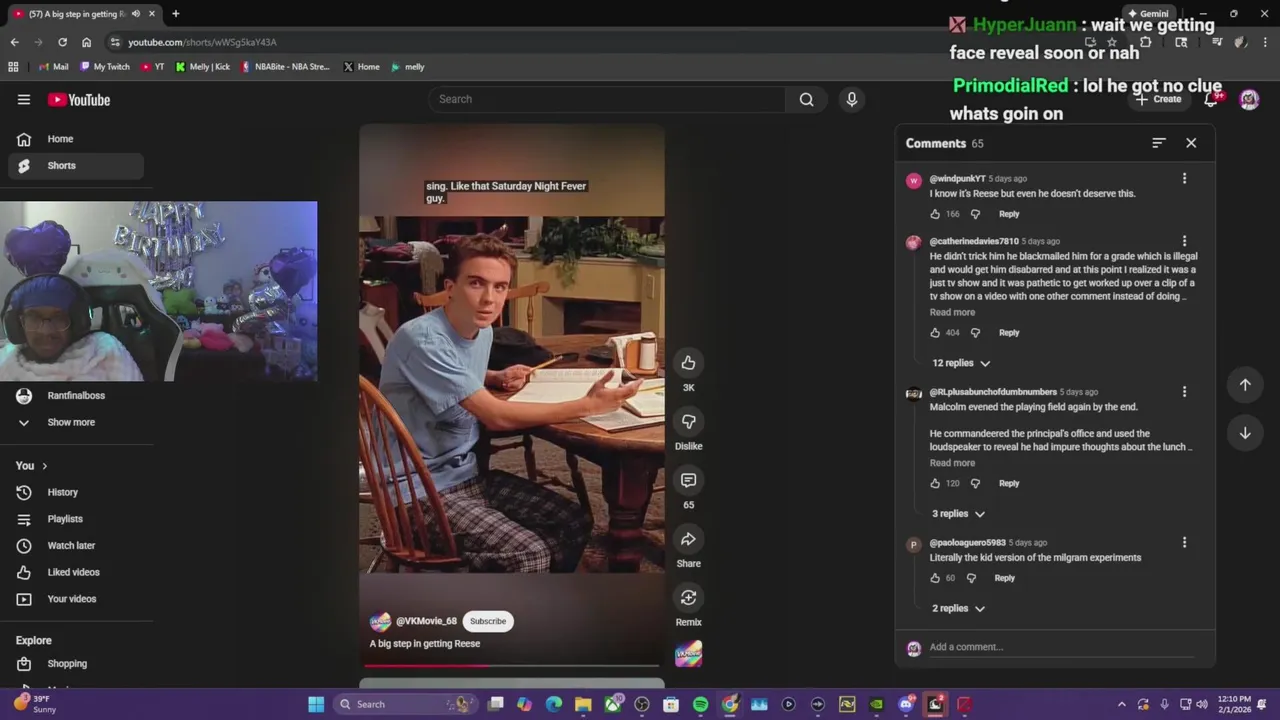
Task: Open options menu for catherinedavies7810's comment
Action: click(x=1184, y=241)
